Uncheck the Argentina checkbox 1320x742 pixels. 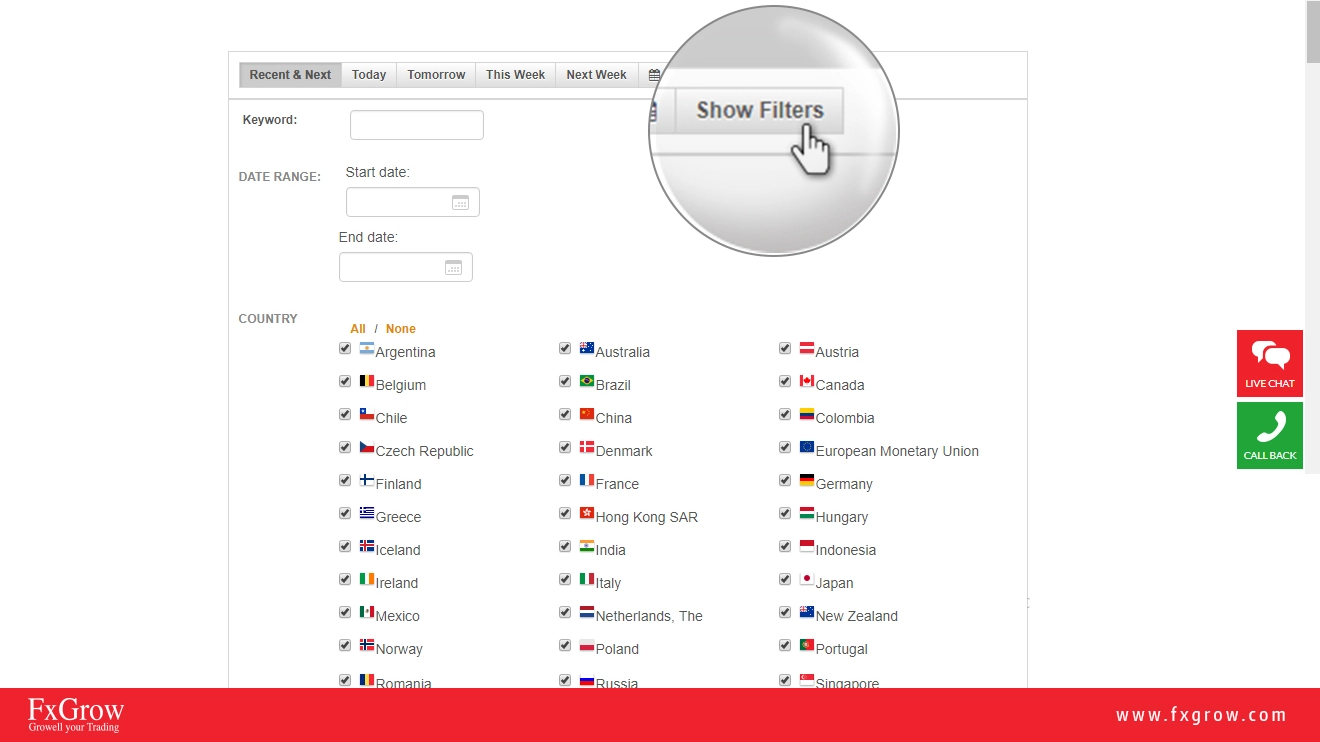(345, 348)
